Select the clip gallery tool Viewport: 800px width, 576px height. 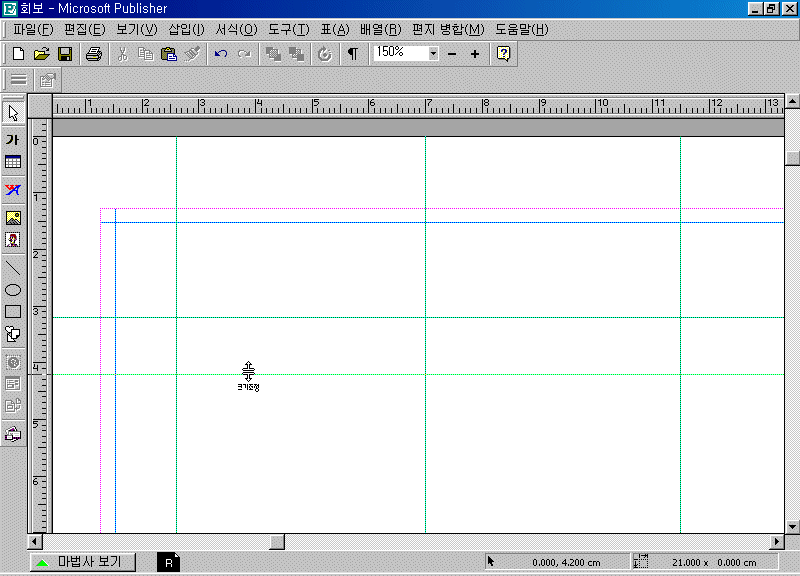click(x=13, y=240)
